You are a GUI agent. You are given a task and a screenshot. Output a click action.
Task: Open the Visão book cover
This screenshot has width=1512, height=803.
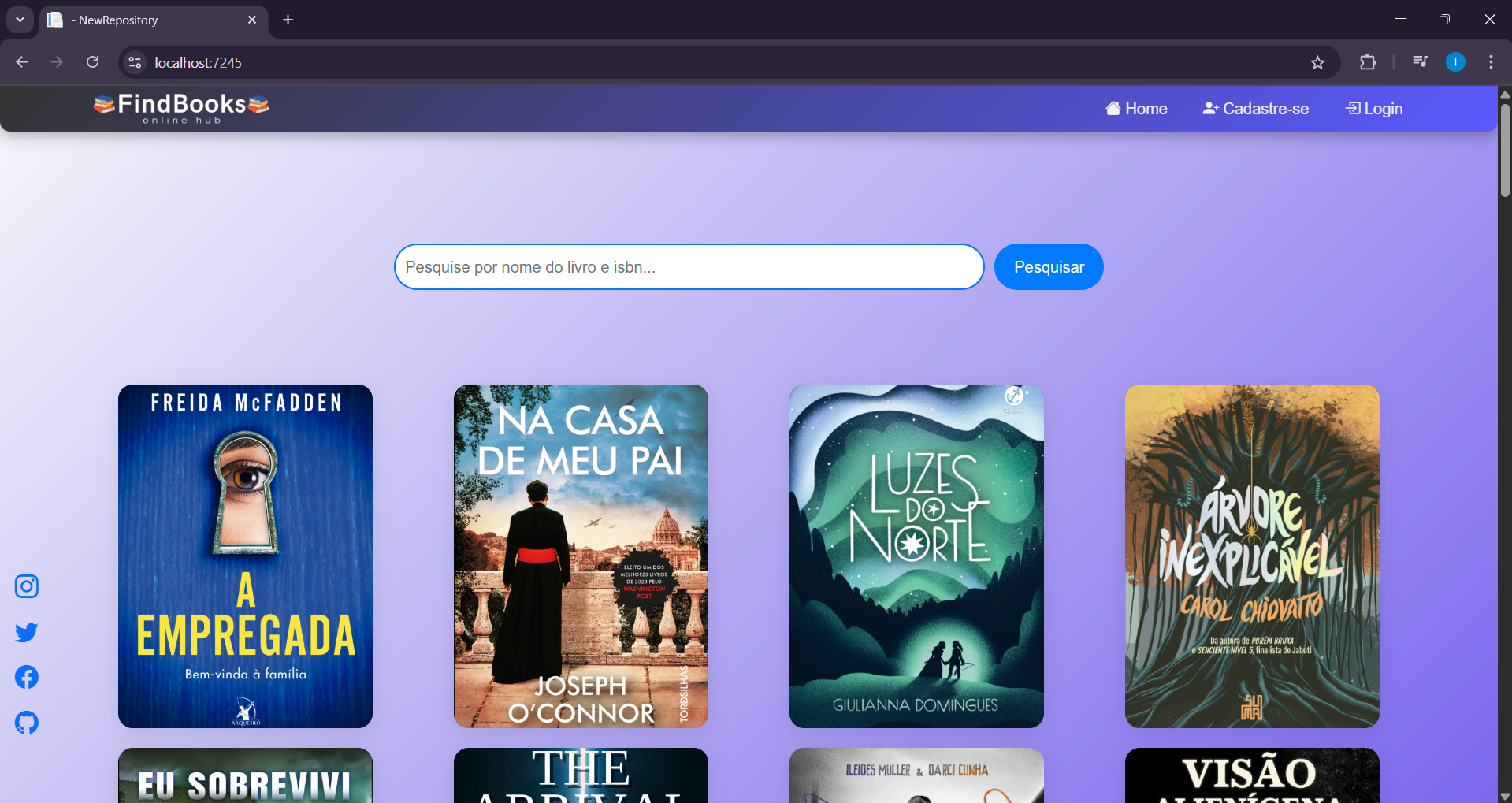coord(1252,775)
